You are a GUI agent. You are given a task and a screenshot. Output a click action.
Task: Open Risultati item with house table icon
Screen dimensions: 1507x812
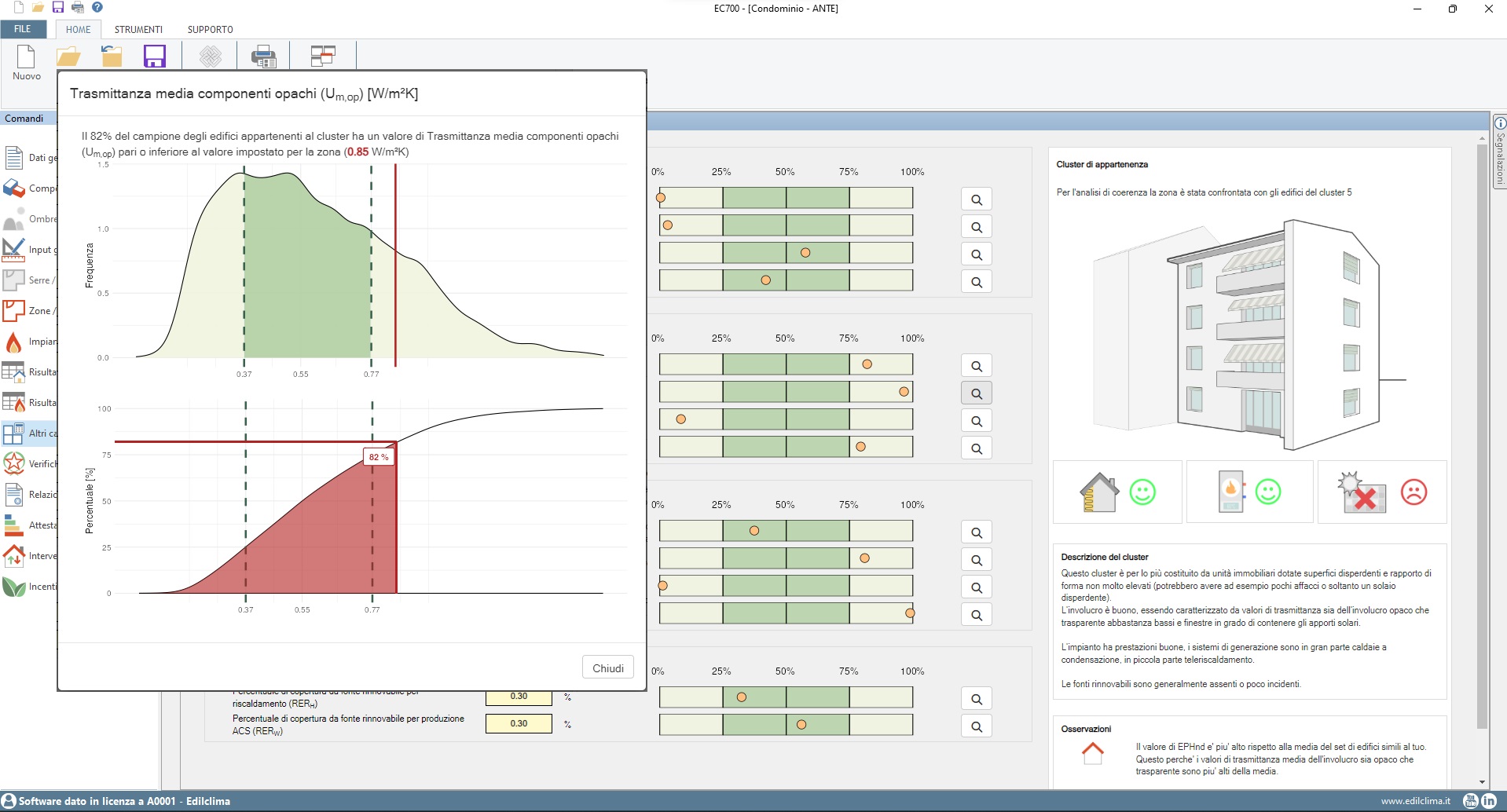click(30, 372)
